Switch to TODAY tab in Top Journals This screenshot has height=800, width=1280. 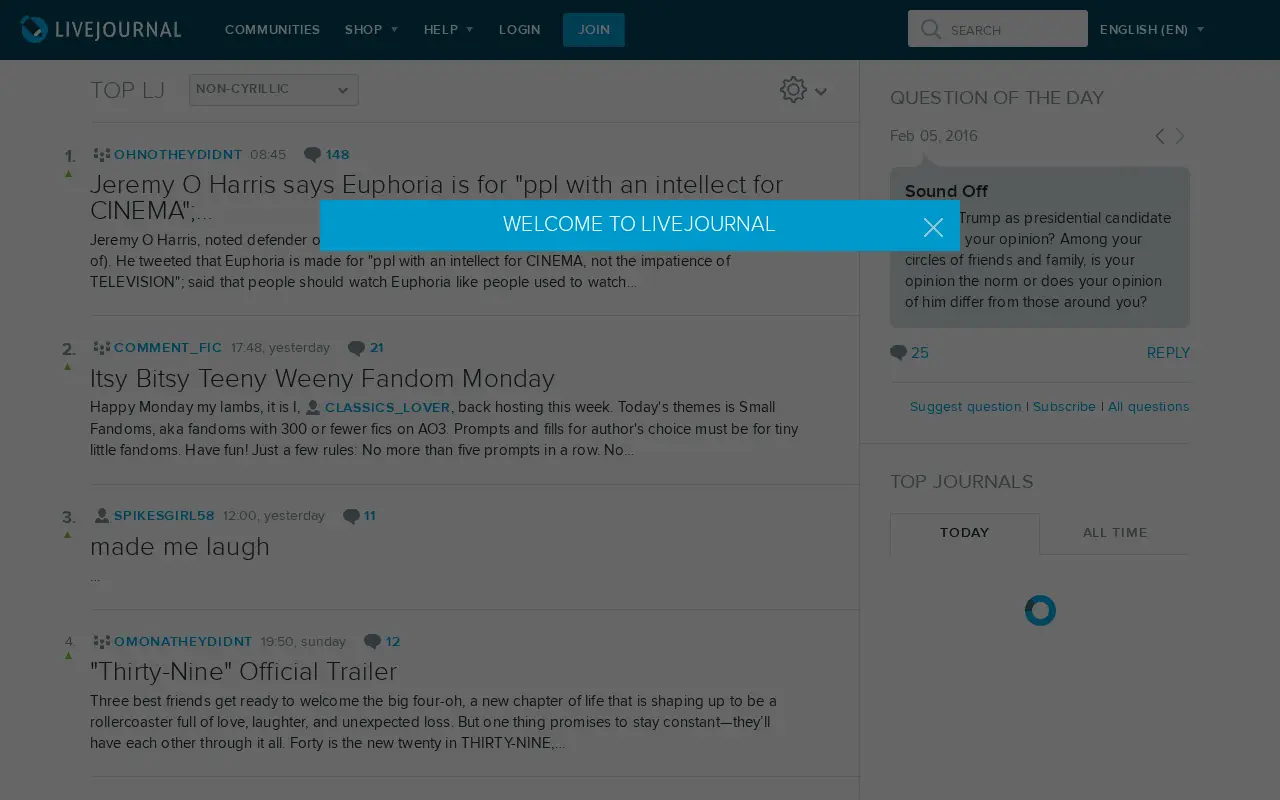pos(965,533)
